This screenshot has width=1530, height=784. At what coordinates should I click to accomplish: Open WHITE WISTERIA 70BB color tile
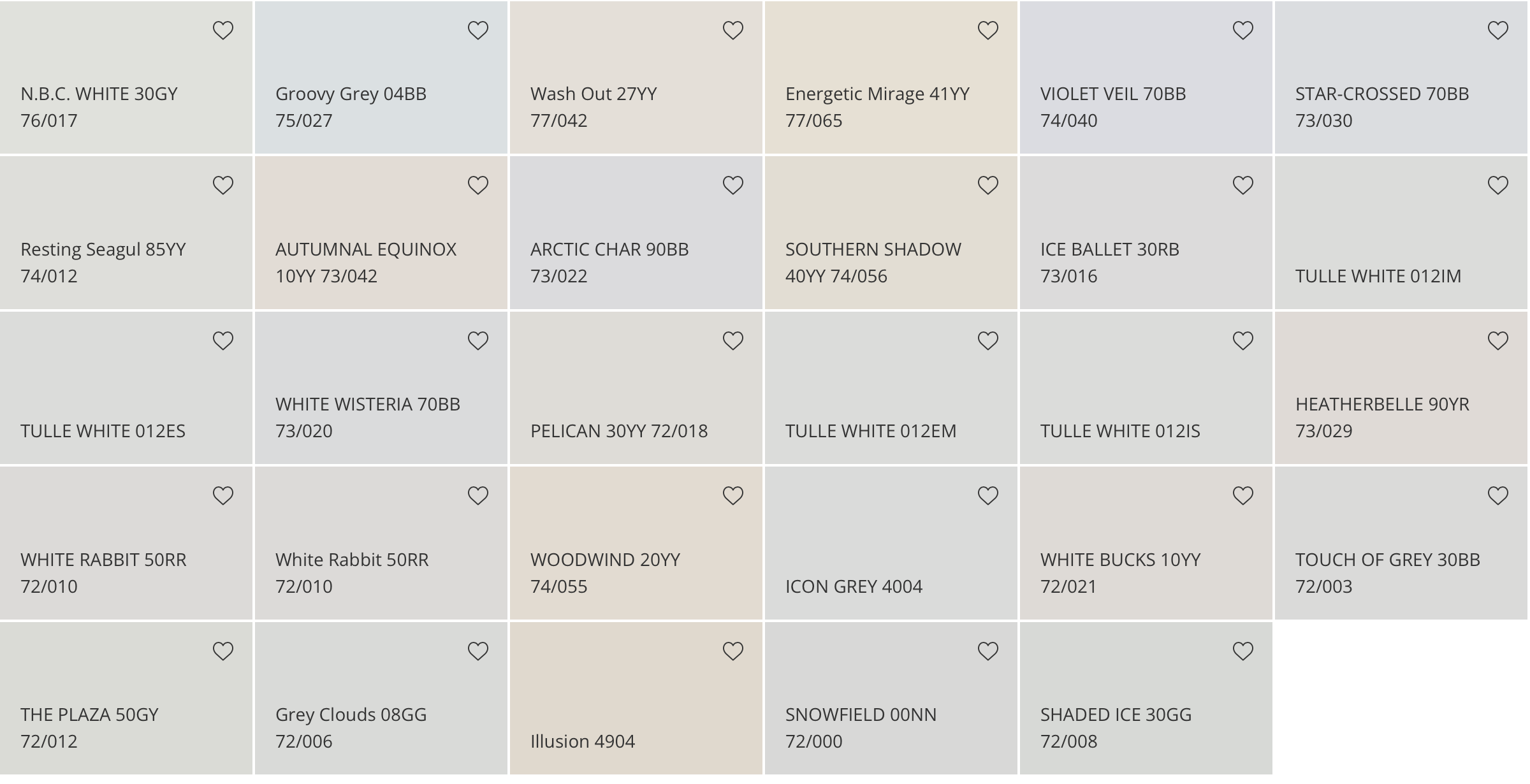pyautogui.click(x=381, y=388)
